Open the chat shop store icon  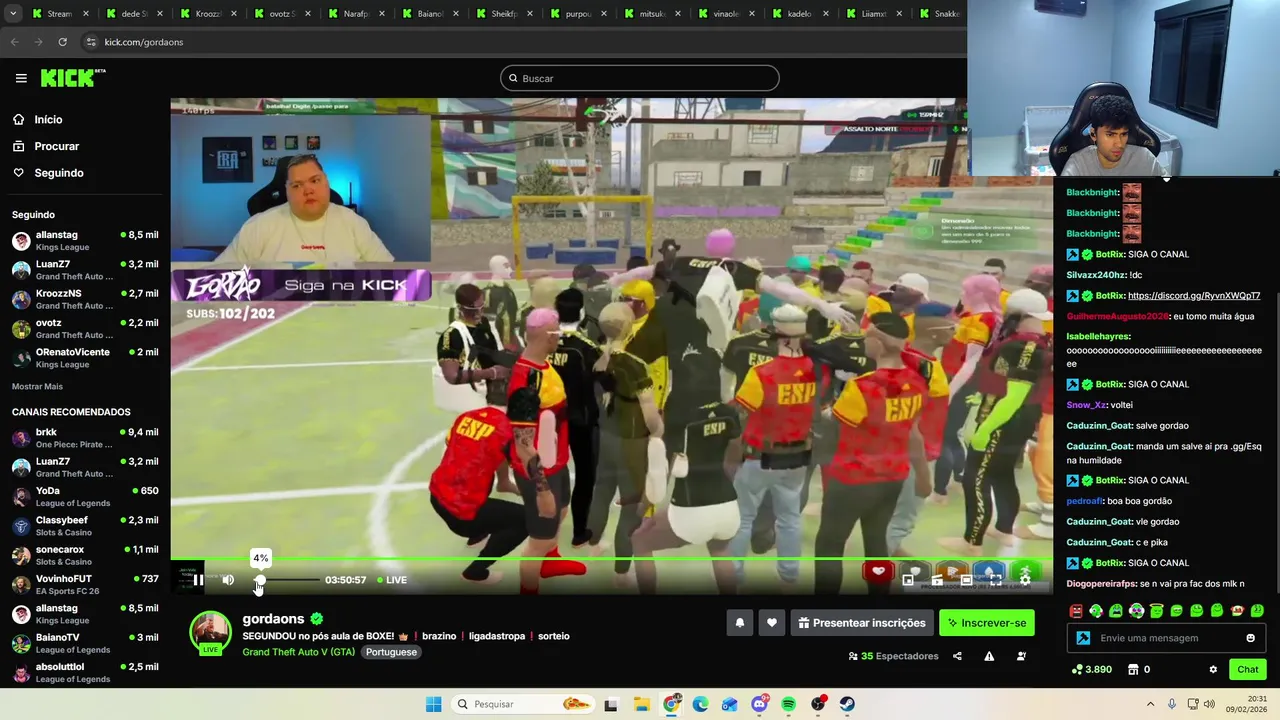coord(1133,669)
